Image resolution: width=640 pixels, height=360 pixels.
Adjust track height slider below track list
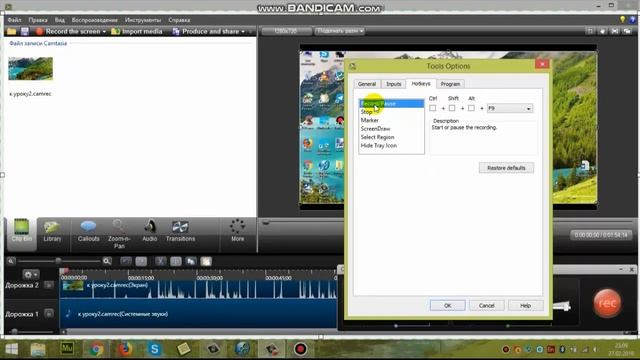[14, 331]
